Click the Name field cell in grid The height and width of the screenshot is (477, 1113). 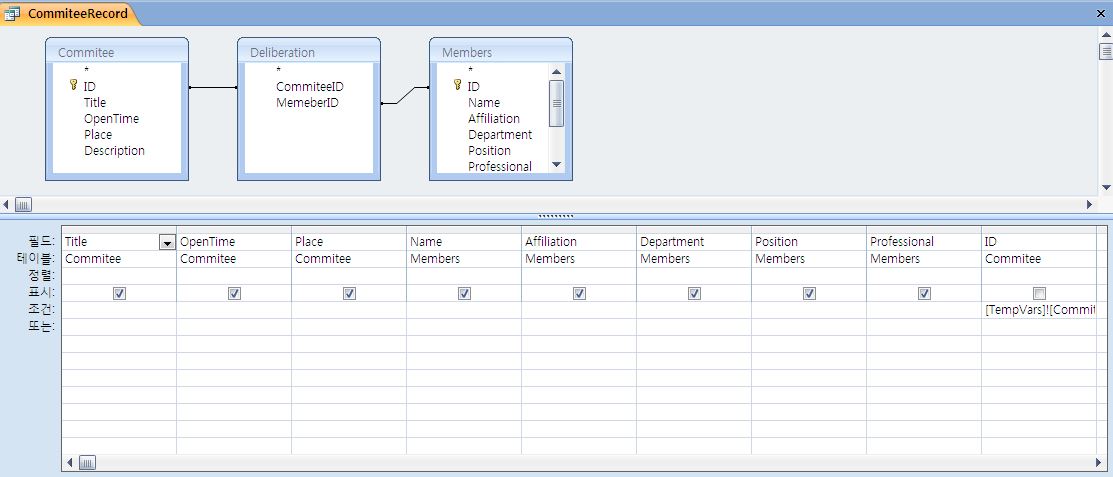coord(464,242)
